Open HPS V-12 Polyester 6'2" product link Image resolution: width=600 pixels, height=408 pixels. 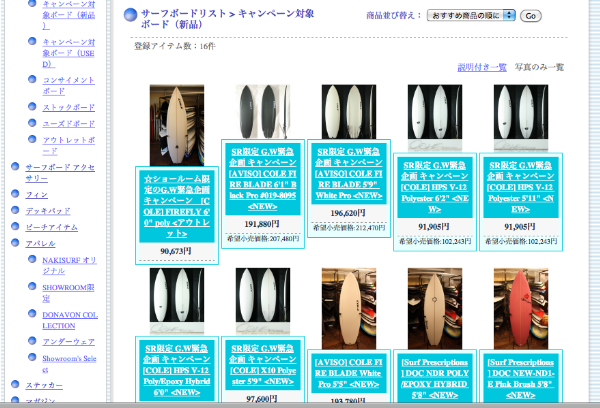point(435,187)
